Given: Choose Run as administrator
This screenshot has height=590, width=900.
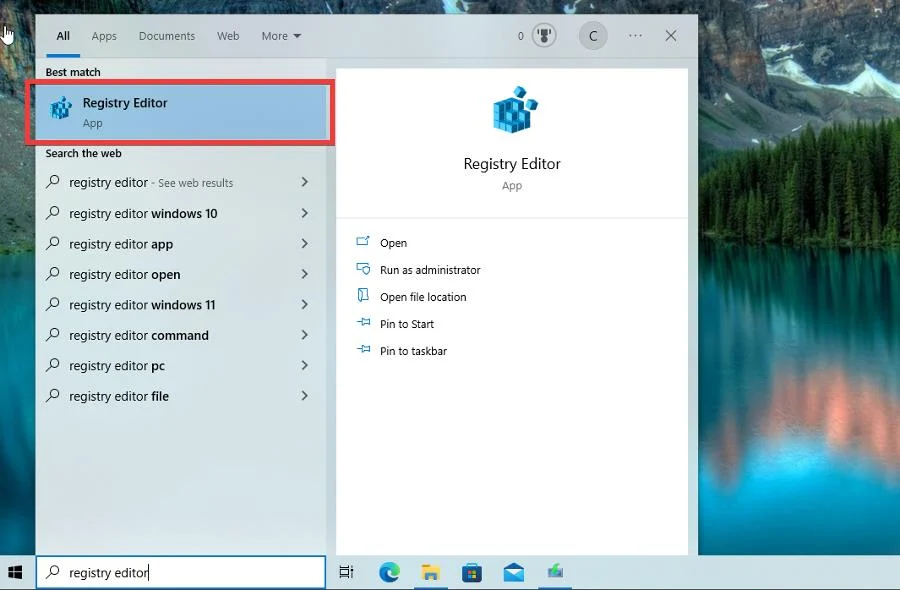Looking at the screenshot, I should pyautogui.click(x=430, y=270).
